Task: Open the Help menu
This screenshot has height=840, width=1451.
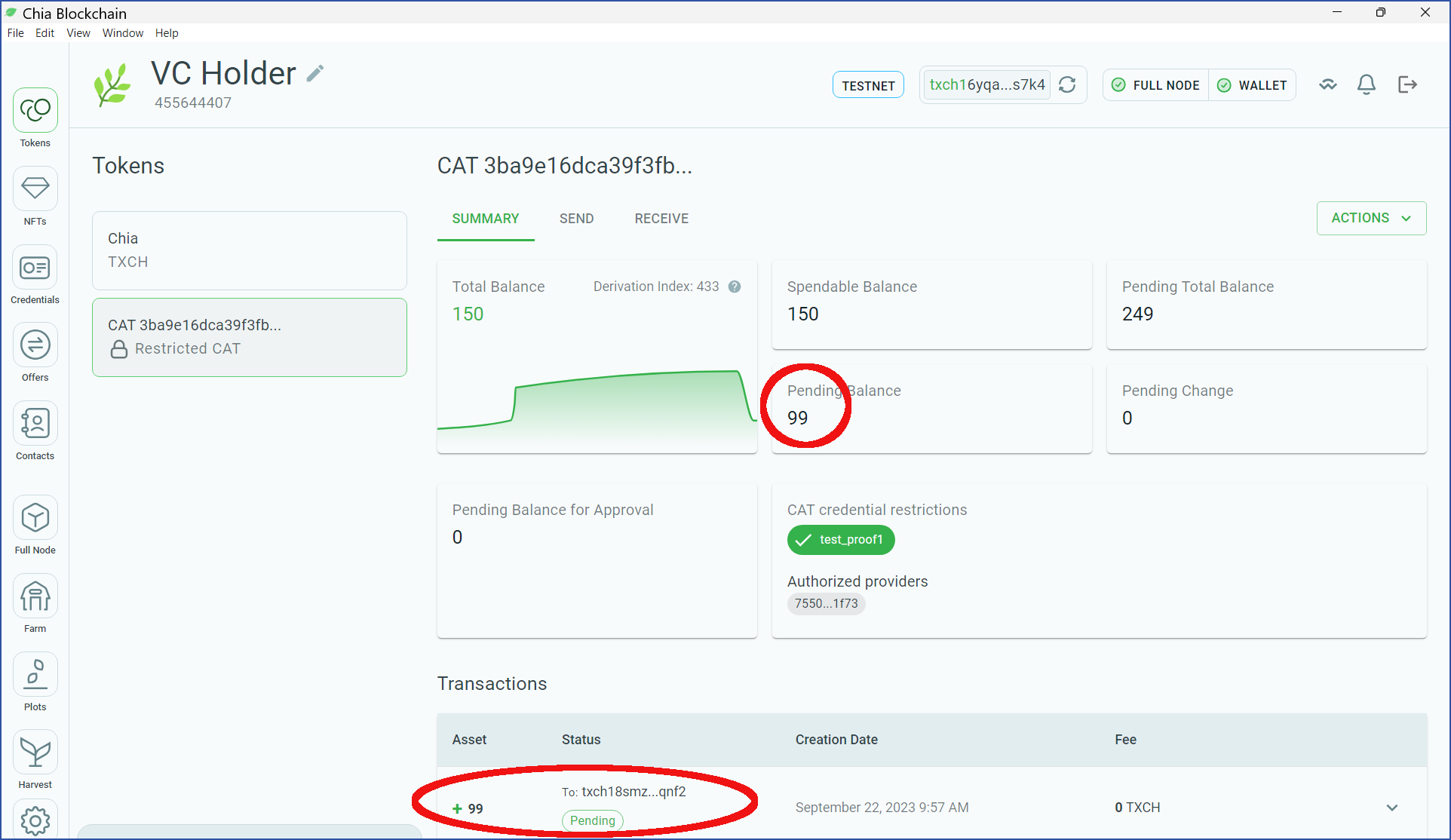Action: tap(167, 33)
